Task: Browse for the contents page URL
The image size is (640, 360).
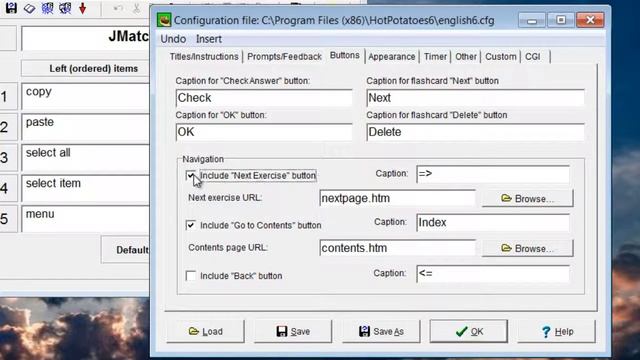Action: (x=527, y=248)
